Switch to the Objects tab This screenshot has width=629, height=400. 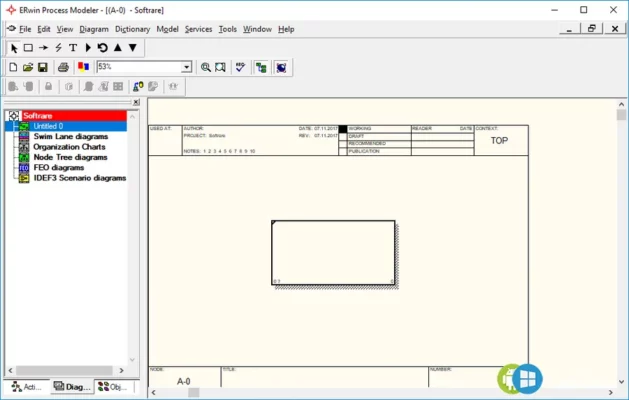click(x=113, y=387)
